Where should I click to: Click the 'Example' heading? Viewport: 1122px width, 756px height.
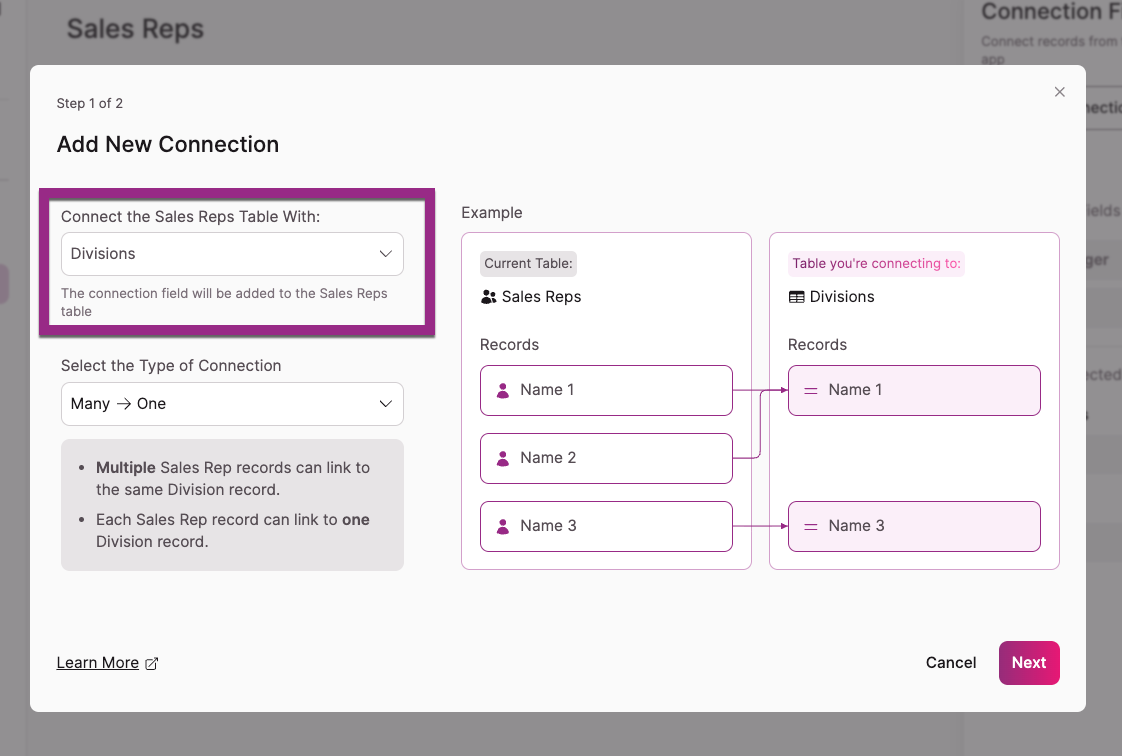[492, 212]
